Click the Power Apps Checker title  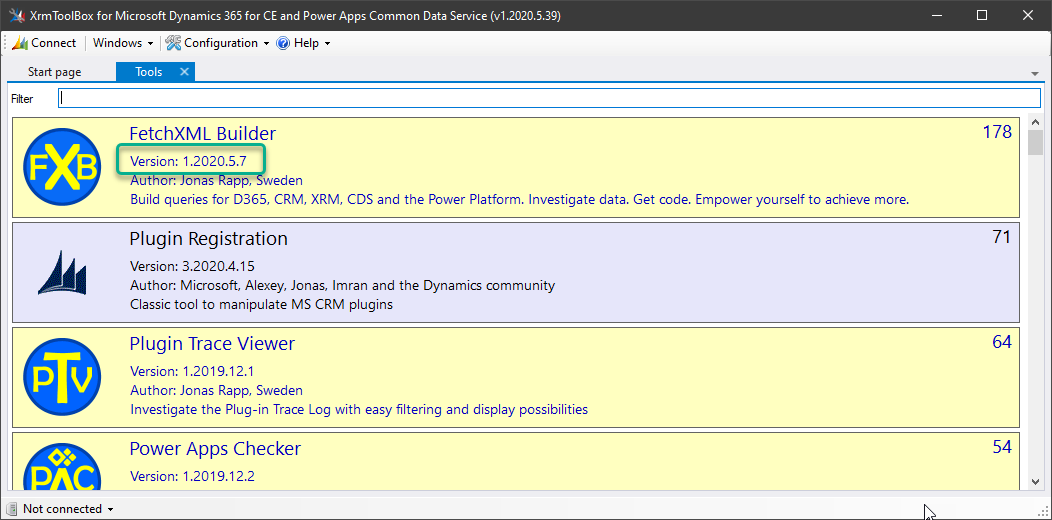(215, 448)
